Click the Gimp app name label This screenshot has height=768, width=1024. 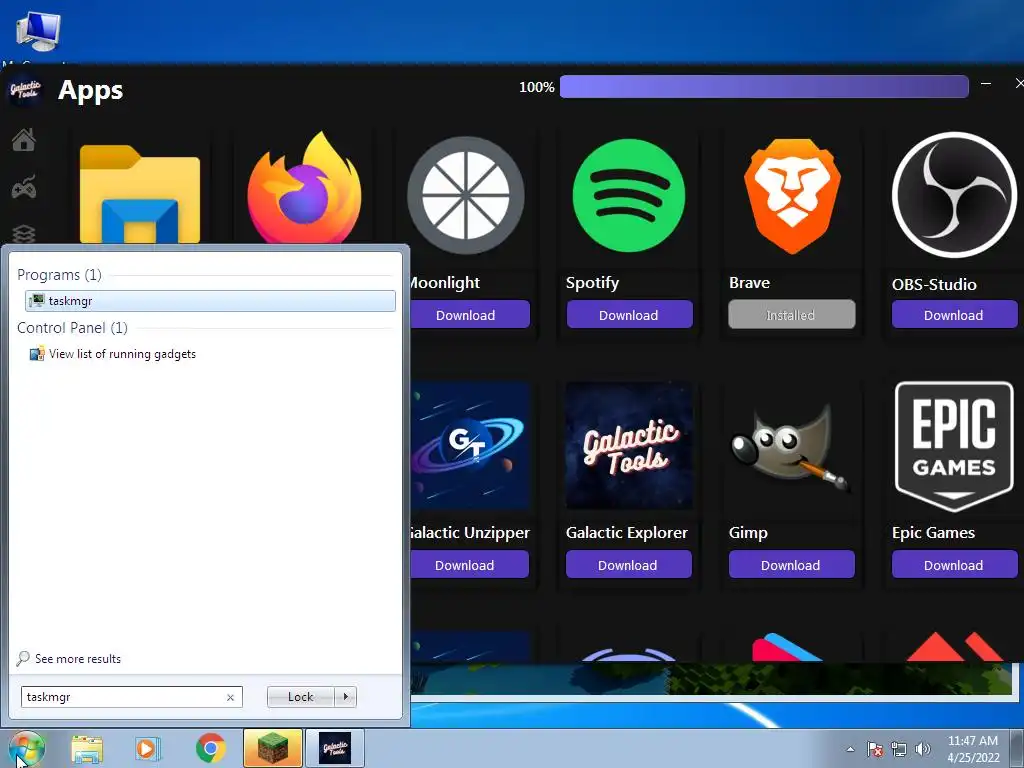[x=748, y=533]
